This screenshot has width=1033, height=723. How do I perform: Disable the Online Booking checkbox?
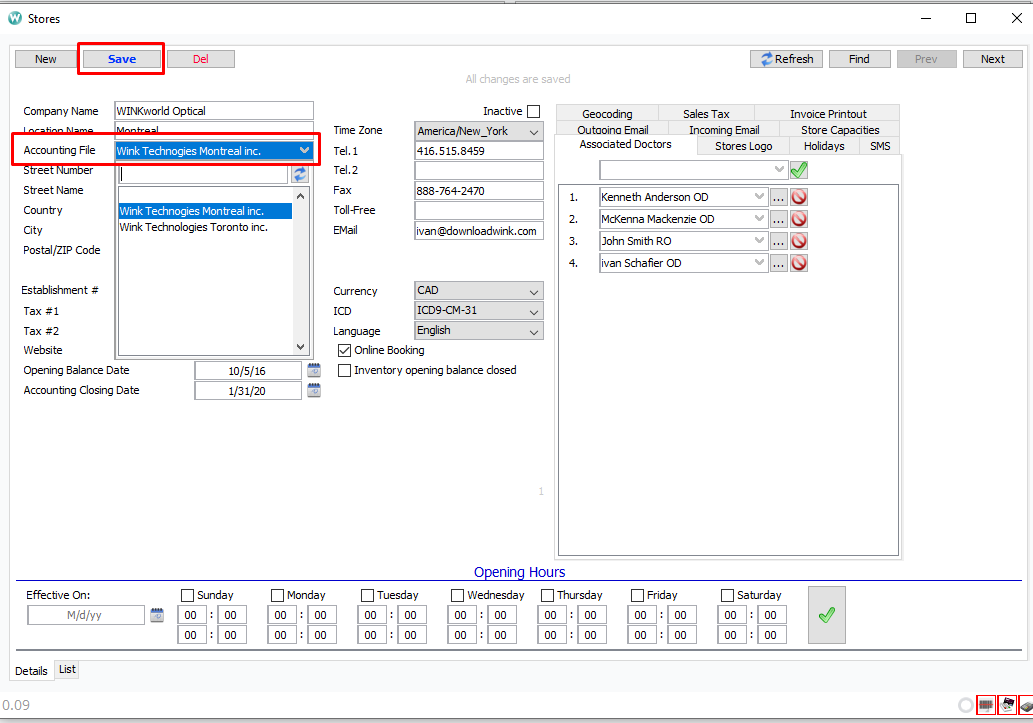(x=344, y=350)
